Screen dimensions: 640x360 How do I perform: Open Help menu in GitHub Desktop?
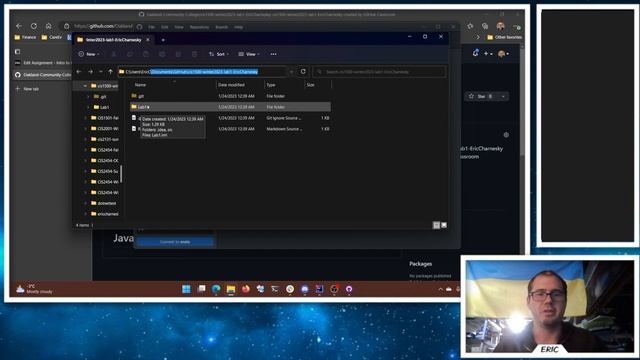click(238, 27)
